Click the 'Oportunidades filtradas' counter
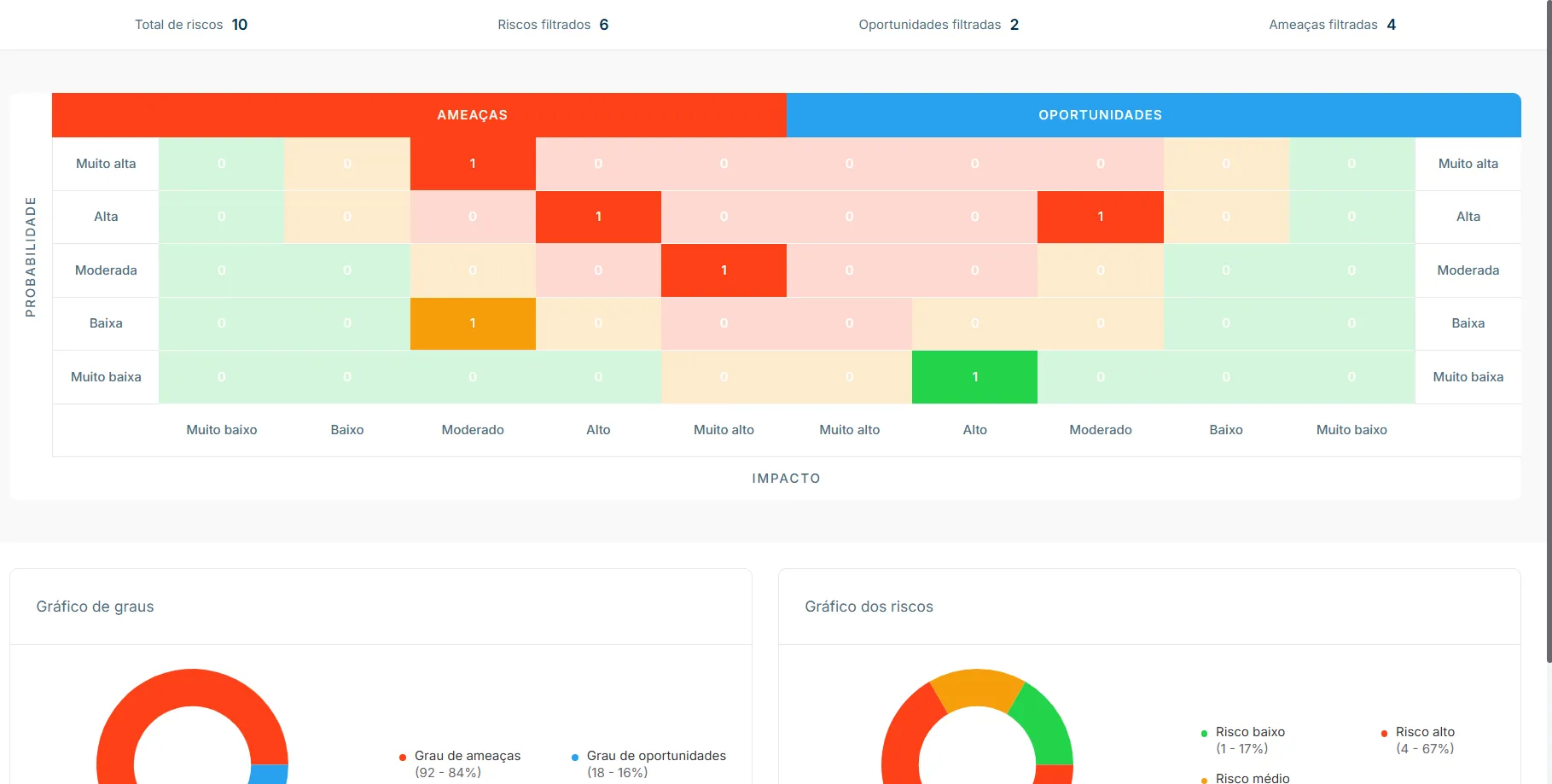This screenshot has width=1552, height=784. coord(939,25)
